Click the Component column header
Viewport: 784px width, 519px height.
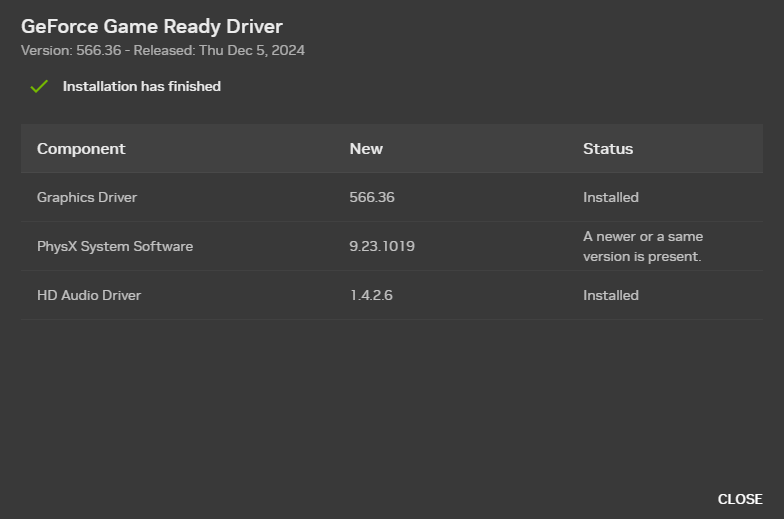81,149
